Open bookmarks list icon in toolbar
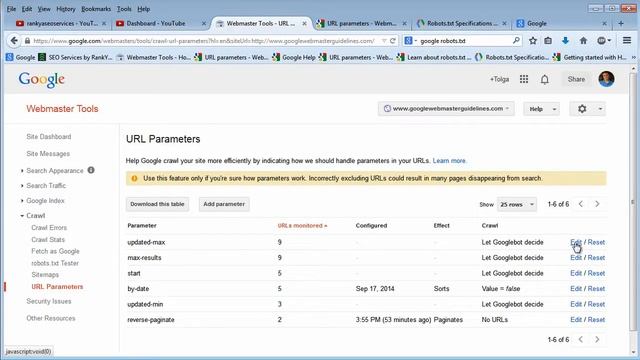640x360 pixels. [x=548, y=40]
